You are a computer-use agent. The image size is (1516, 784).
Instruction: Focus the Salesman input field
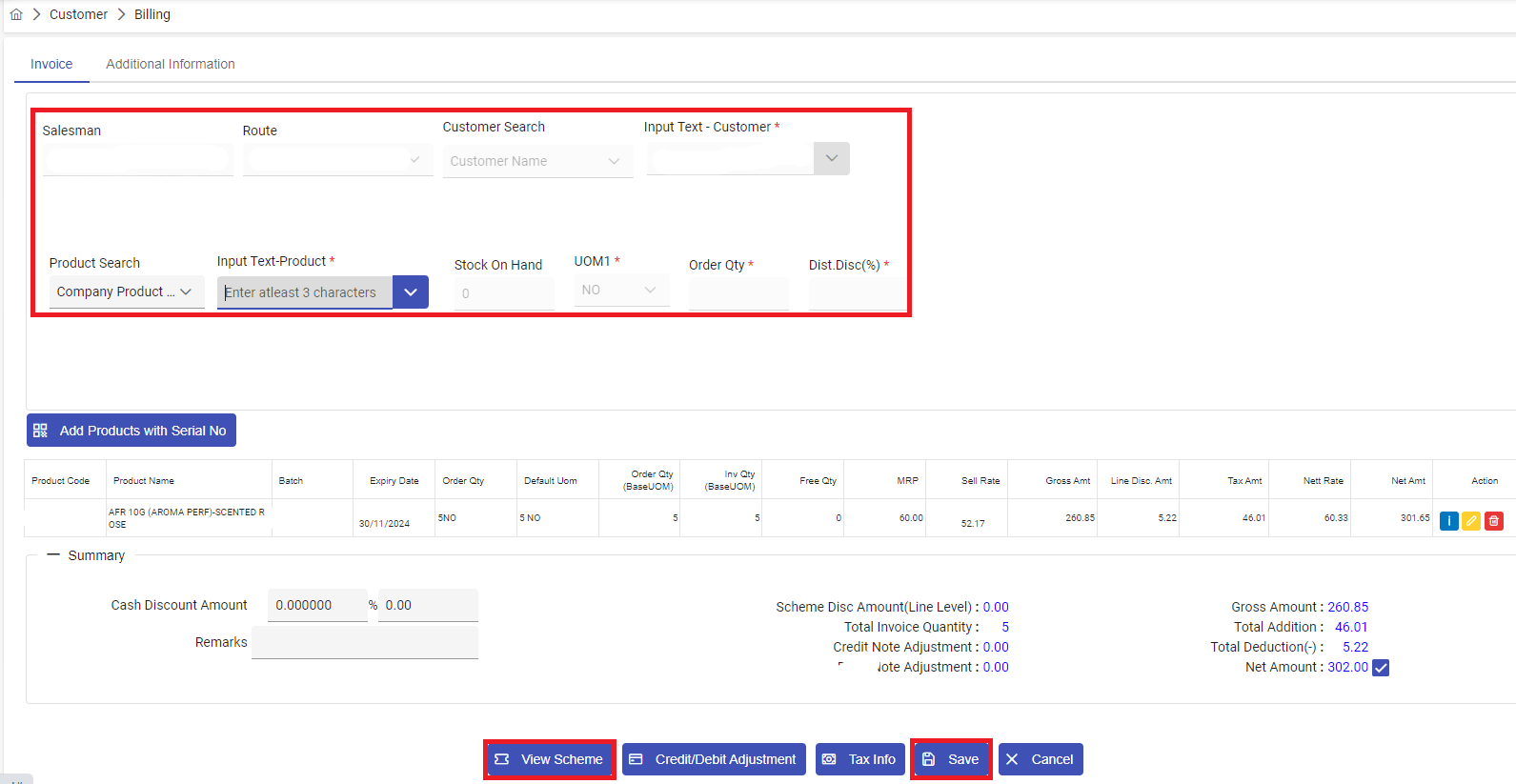pos(137,159)
